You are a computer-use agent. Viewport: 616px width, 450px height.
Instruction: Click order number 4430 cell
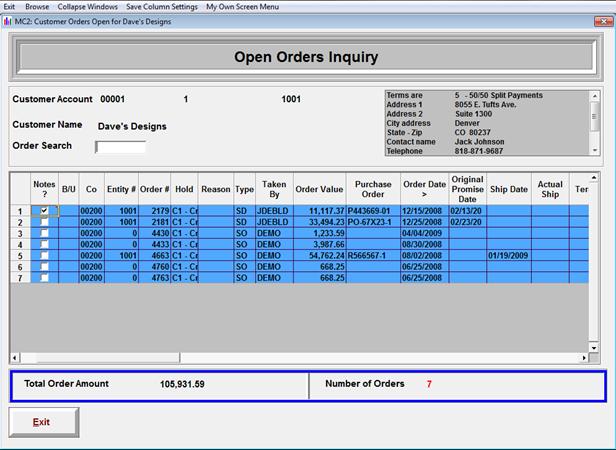point(154,233)
